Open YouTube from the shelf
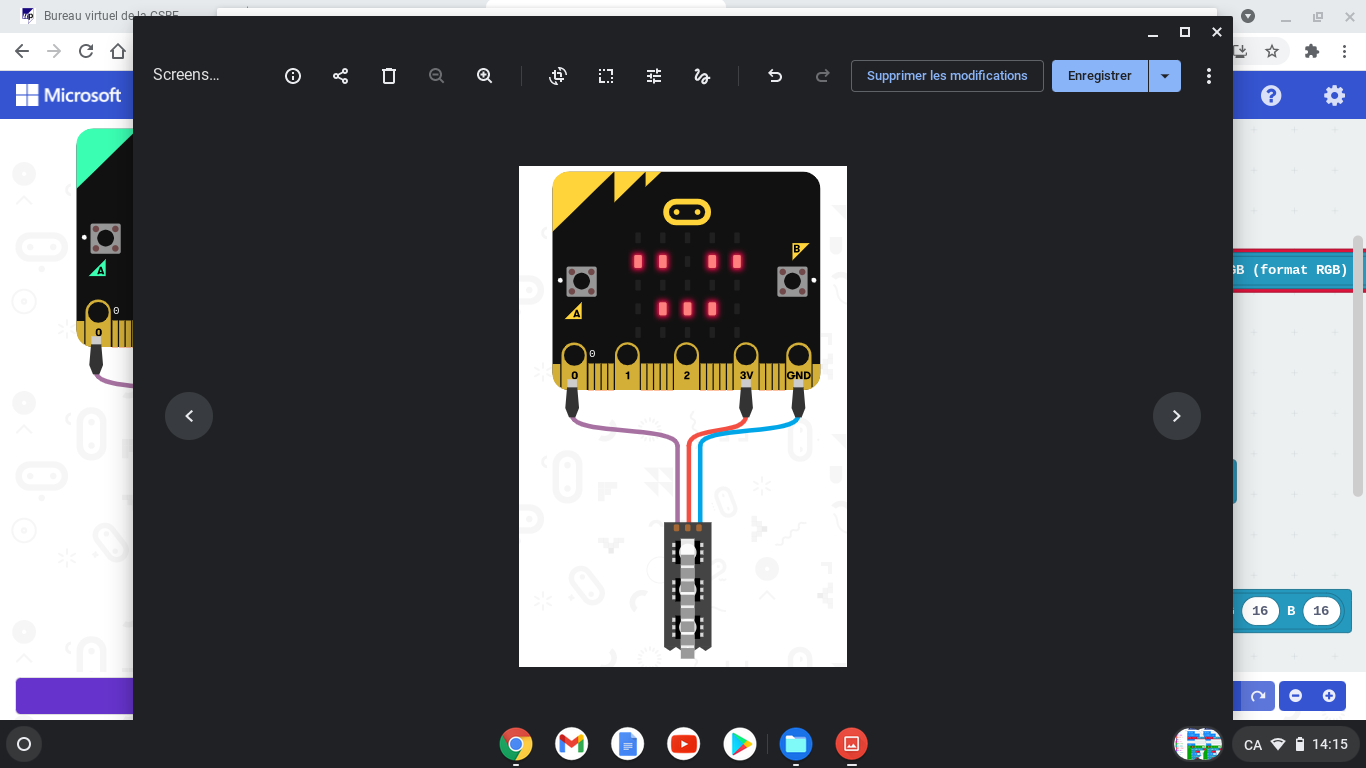Image resolution: width=1366 pixels, height=768 pixels. click(684, 744)
